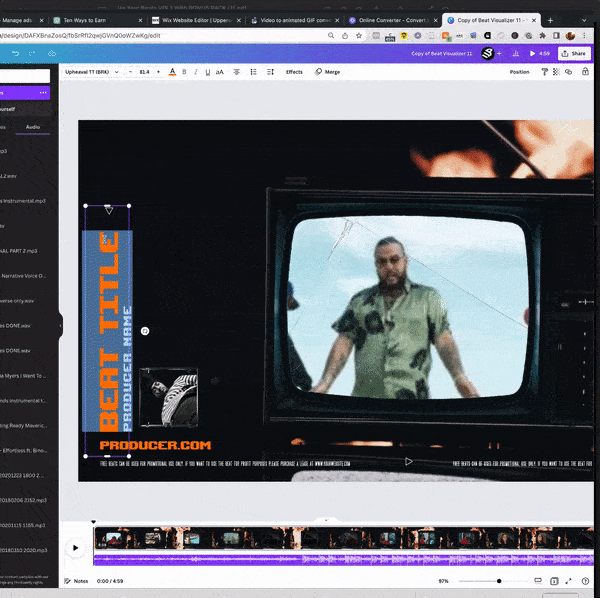
Task: Click the Notes button
Action: pyautogui.click(x=76, y=581)
